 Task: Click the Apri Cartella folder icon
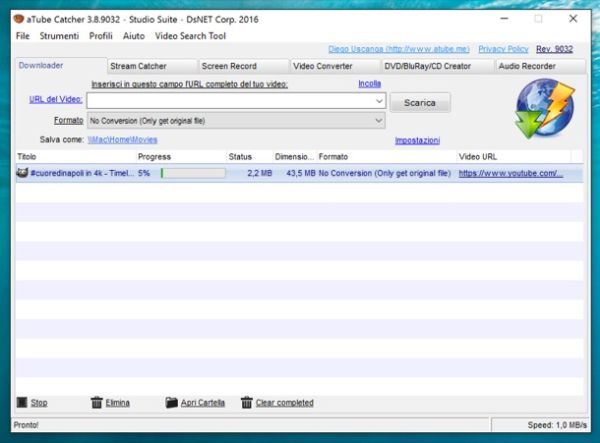(x=171, y=403)
